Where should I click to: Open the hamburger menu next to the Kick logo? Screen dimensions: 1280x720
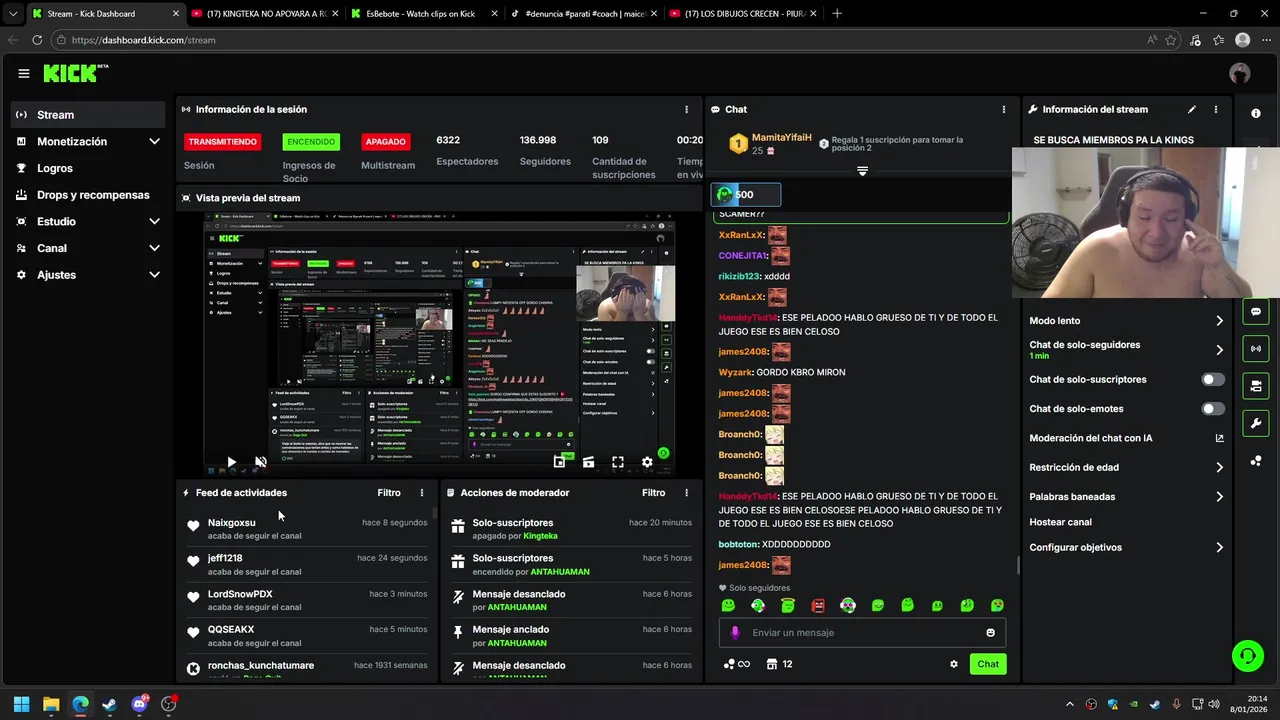coord(24,73)
